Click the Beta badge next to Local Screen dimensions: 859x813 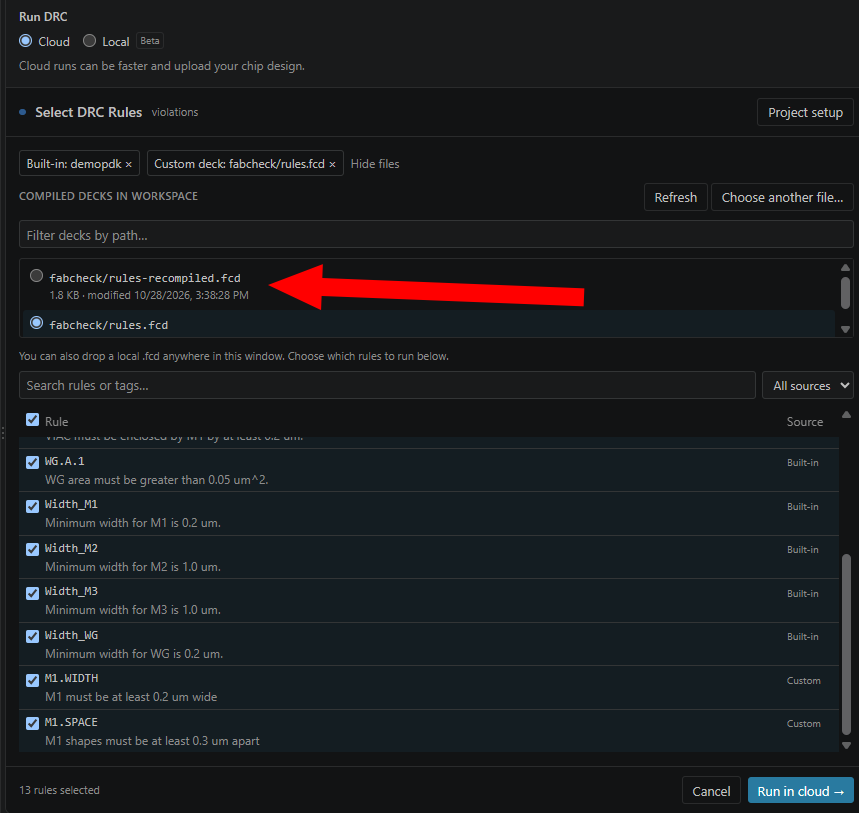[150, 41]
